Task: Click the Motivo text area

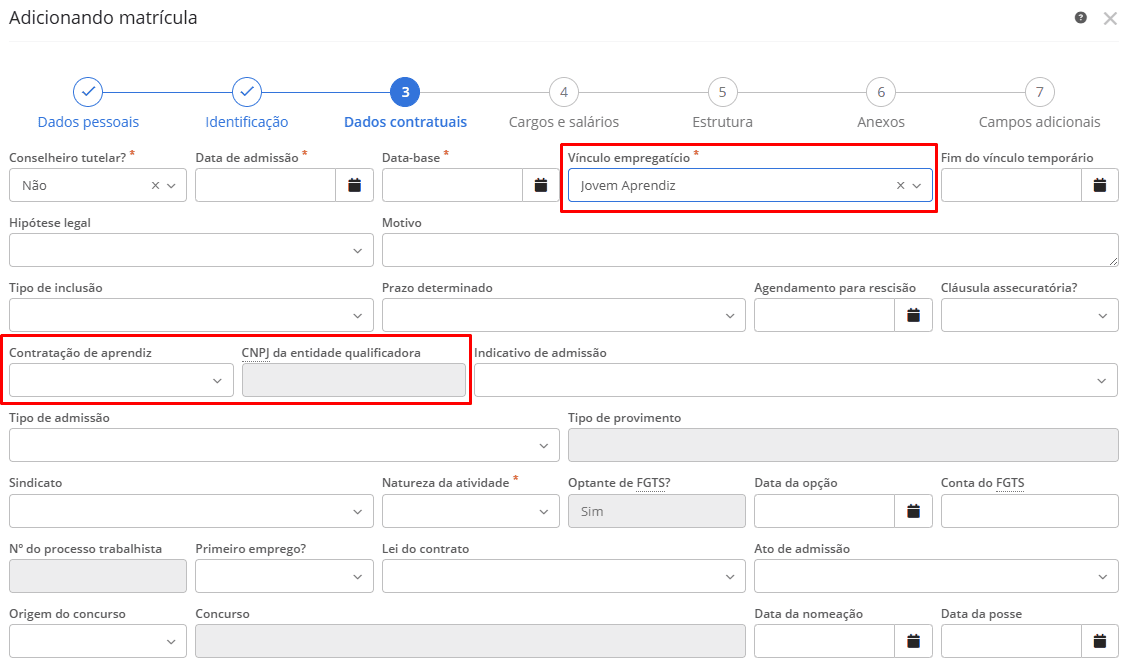Action: (749, 250)
